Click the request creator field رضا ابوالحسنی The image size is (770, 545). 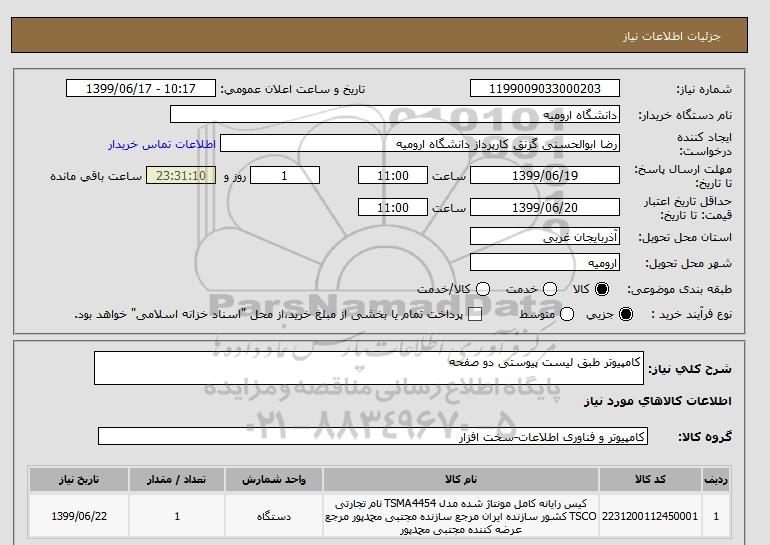[420, 144]
